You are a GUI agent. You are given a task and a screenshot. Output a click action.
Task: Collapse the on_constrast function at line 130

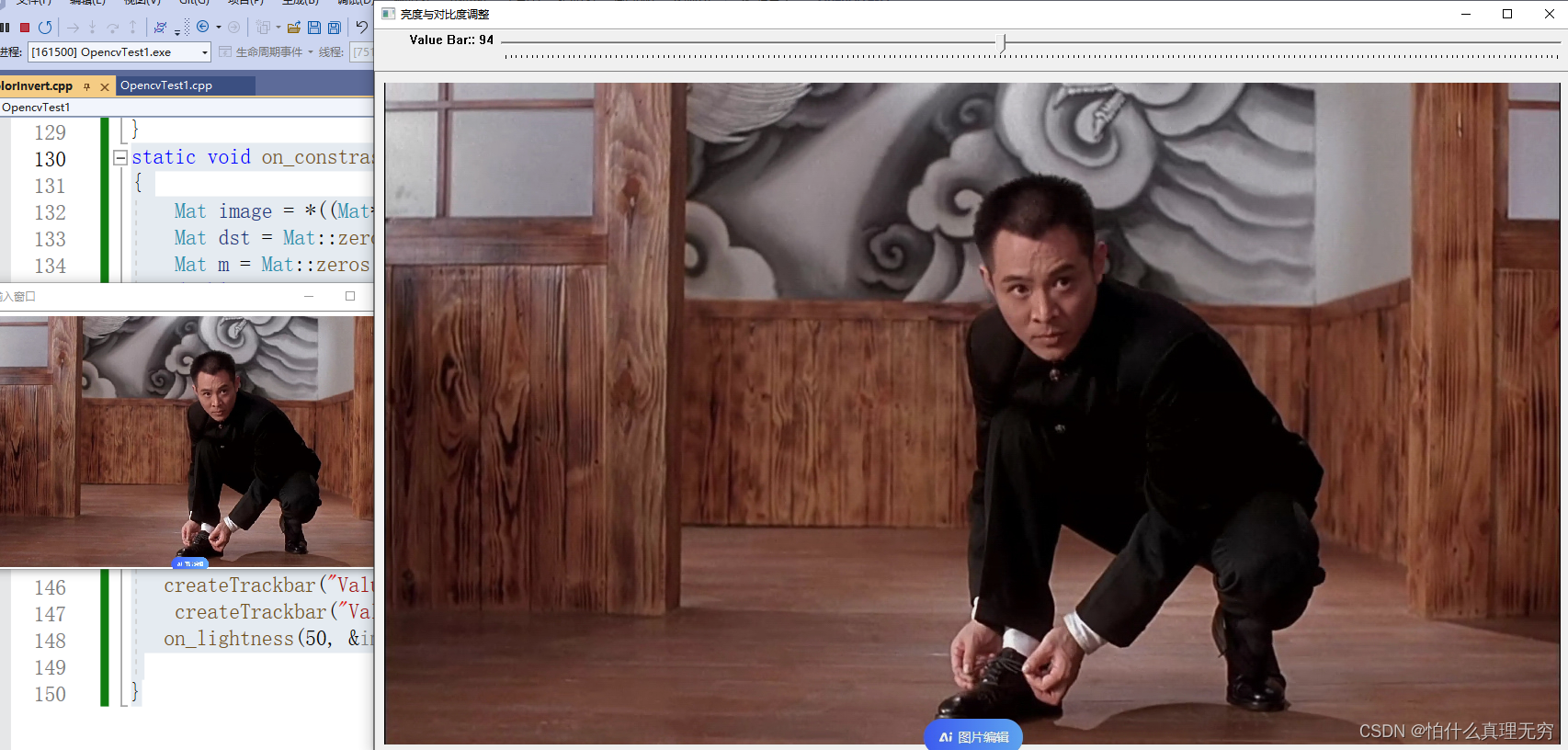click(119, 158)
